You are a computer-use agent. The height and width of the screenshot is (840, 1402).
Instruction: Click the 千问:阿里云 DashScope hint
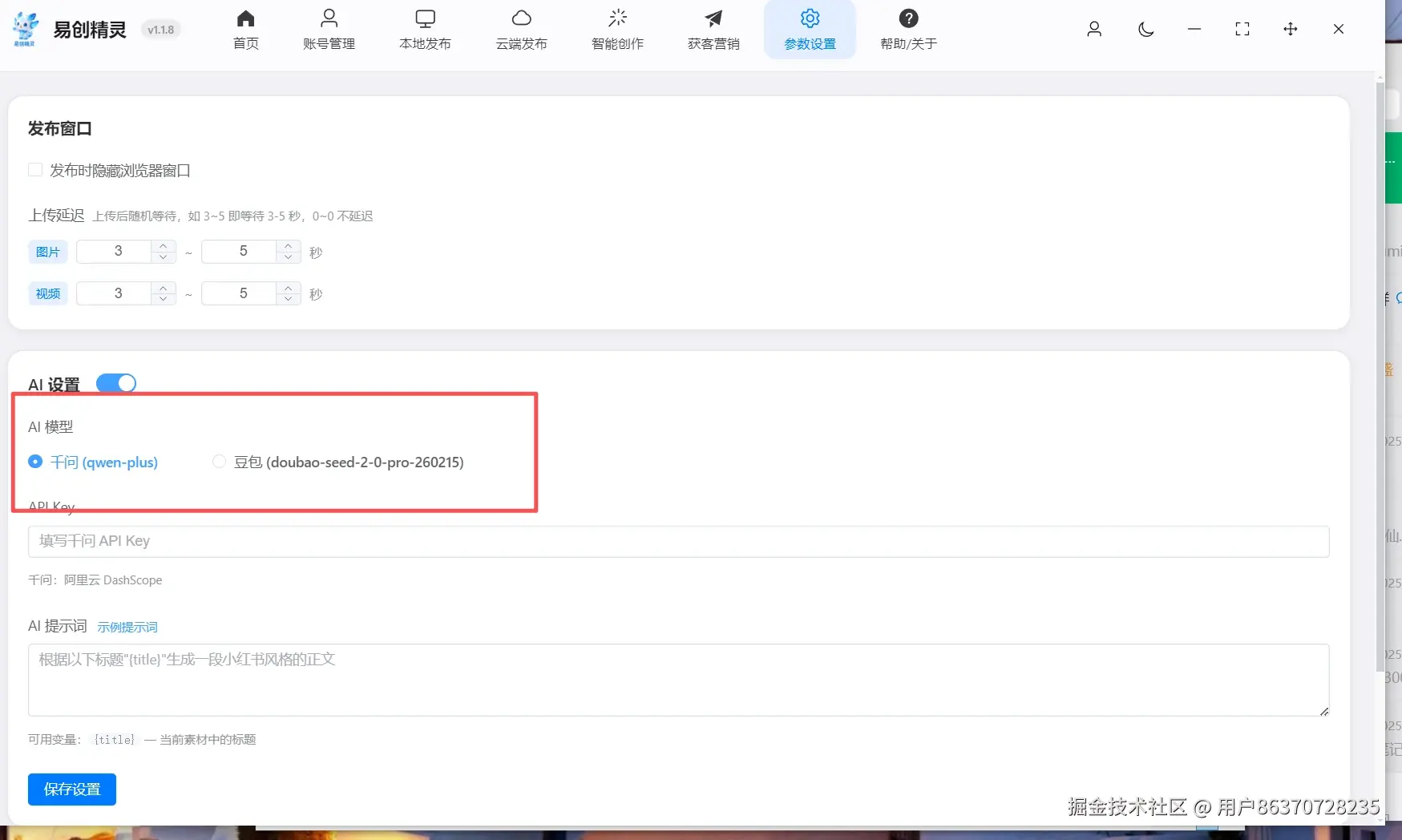95,580
